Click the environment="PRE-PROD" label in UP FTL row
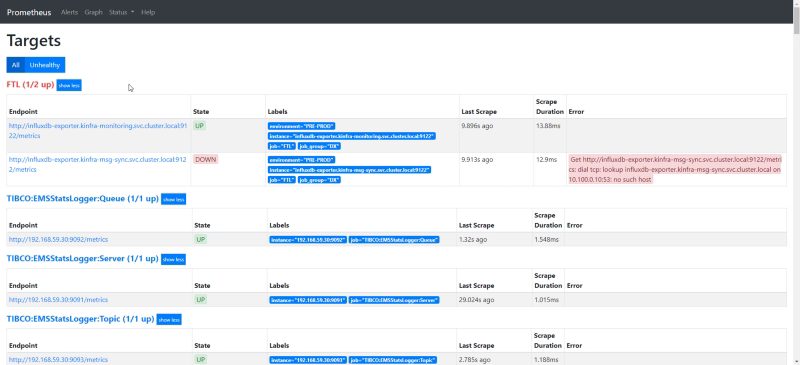The image size is (800, 365). [302, 126]
